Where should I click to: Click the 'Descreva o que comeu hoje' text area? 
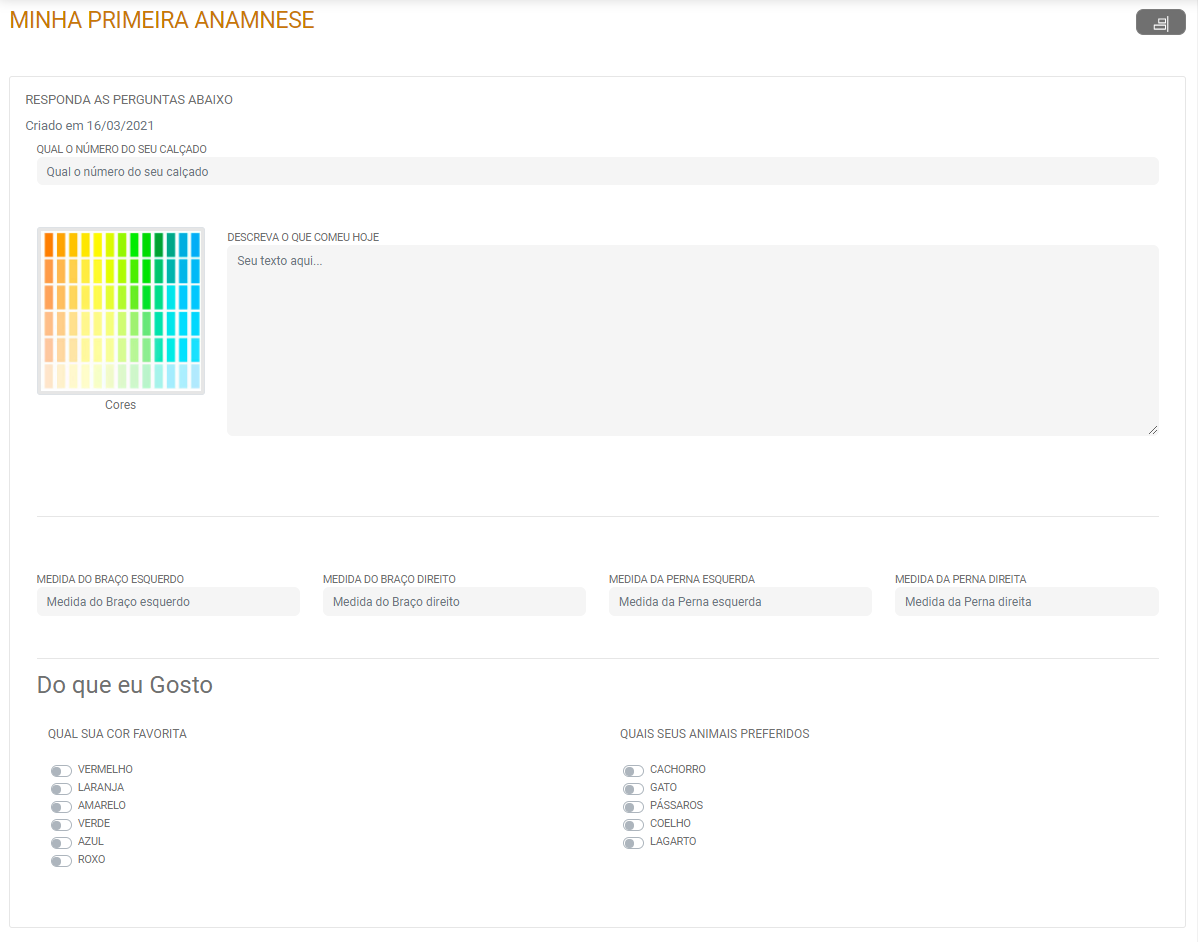click(692, 340)
